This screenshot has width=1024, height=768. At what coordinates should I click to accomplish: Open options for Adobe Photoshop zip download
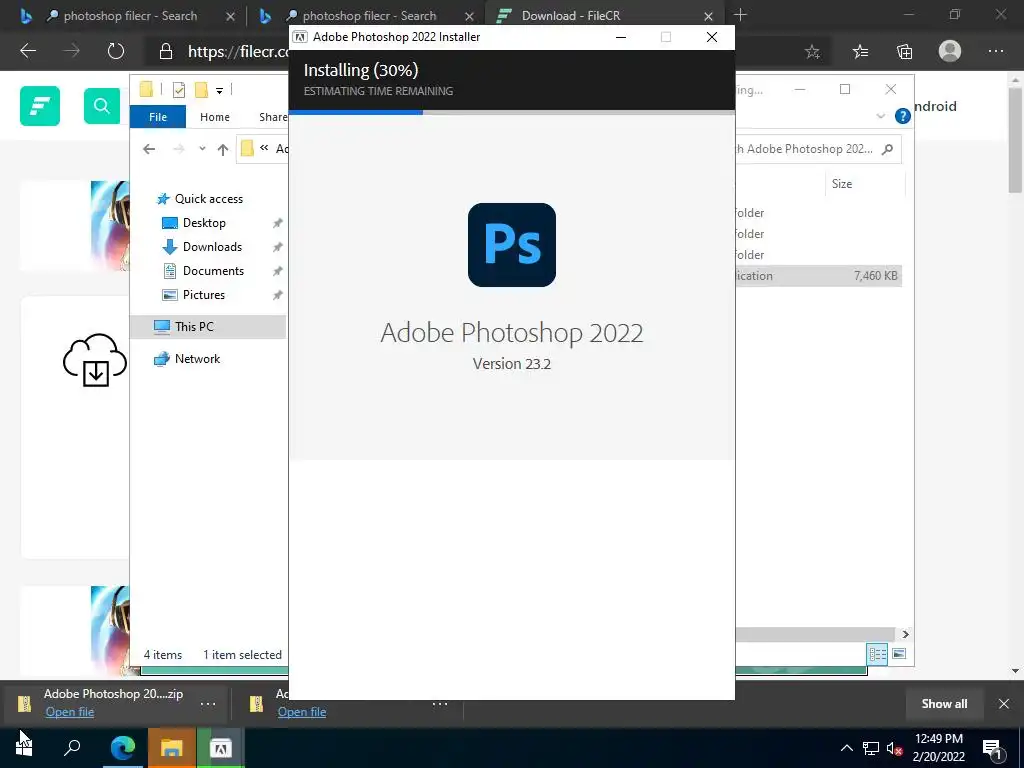tap(208, 703)
